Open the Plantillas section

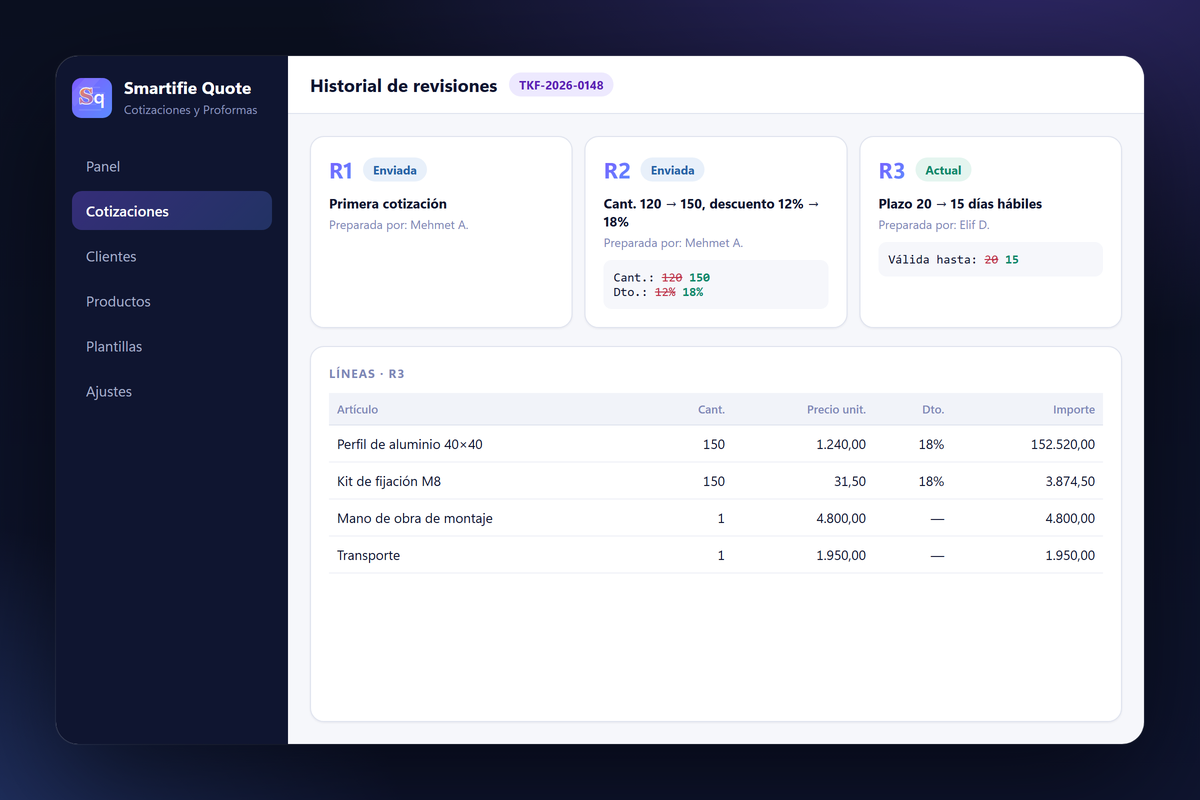pyautogui.click(x=172, y=346)
